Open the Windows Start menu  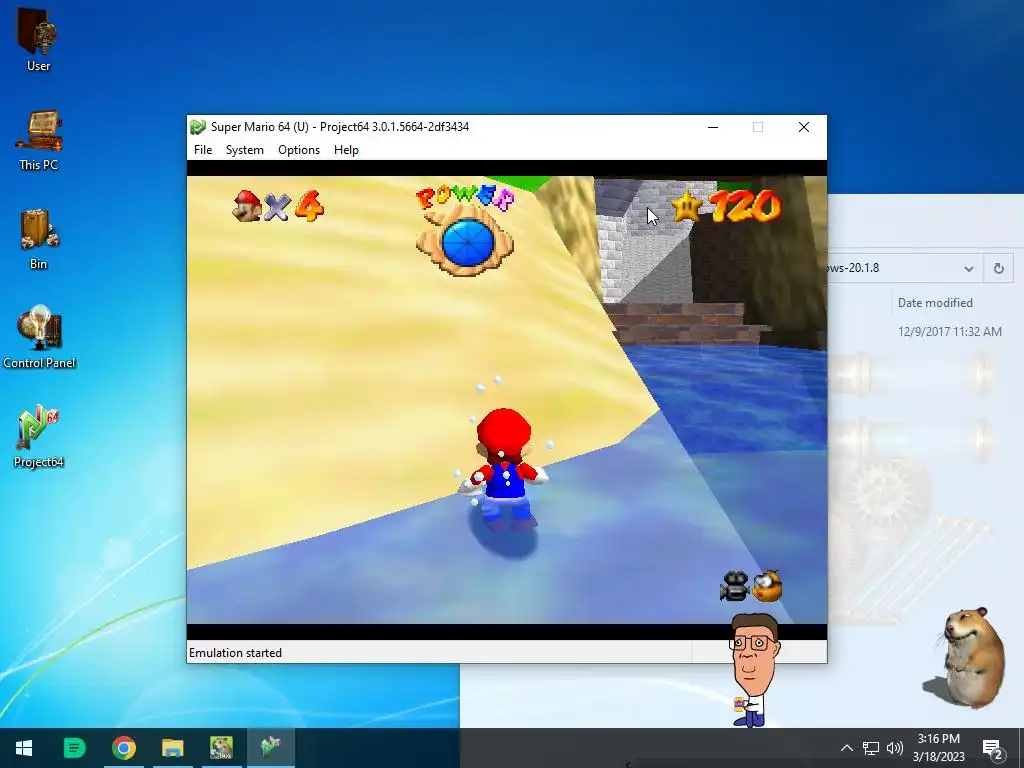(24, 748)
